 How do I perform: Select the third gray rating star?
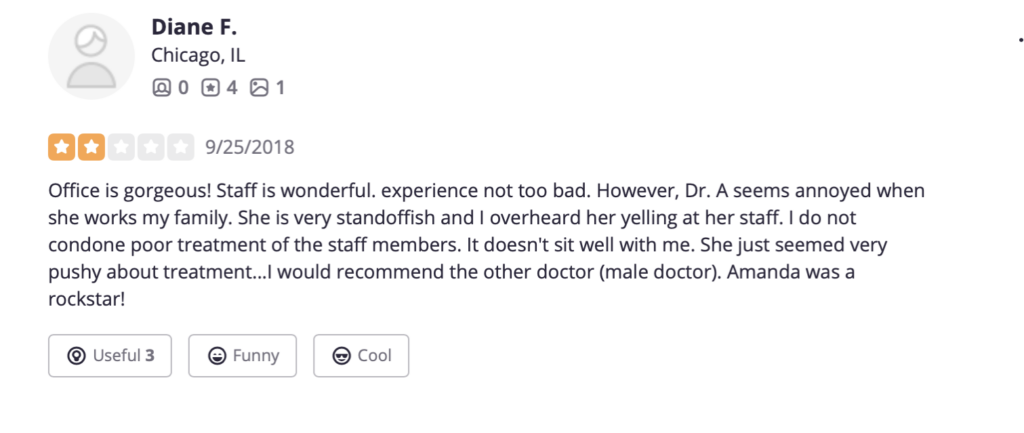(121, 147)
